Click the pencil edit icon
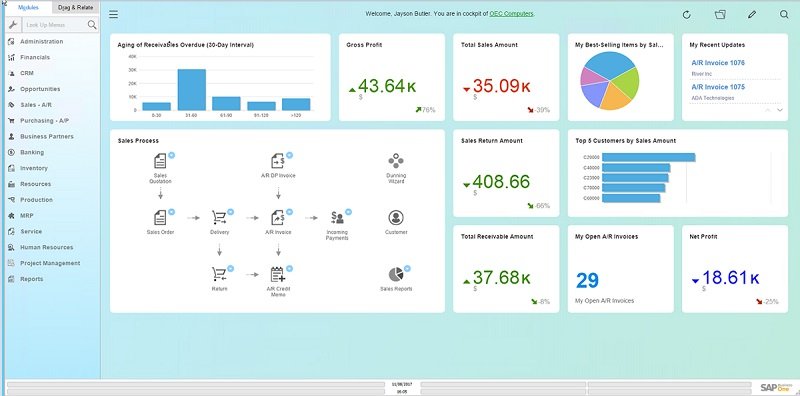The image size is (800, 396). click(752, 14)
